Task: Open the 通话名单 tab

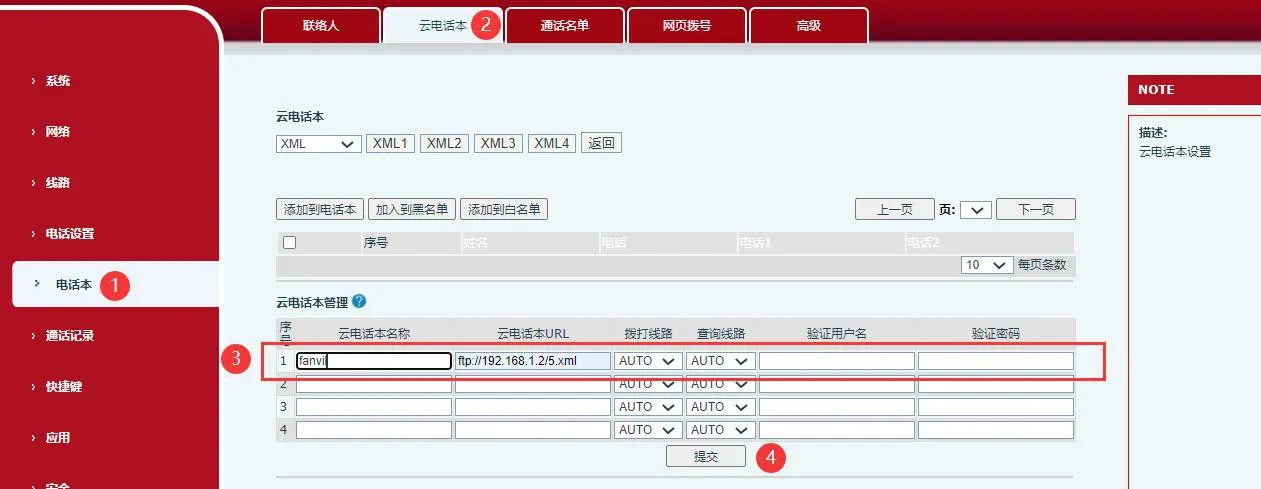Action: tap(565, 26)
